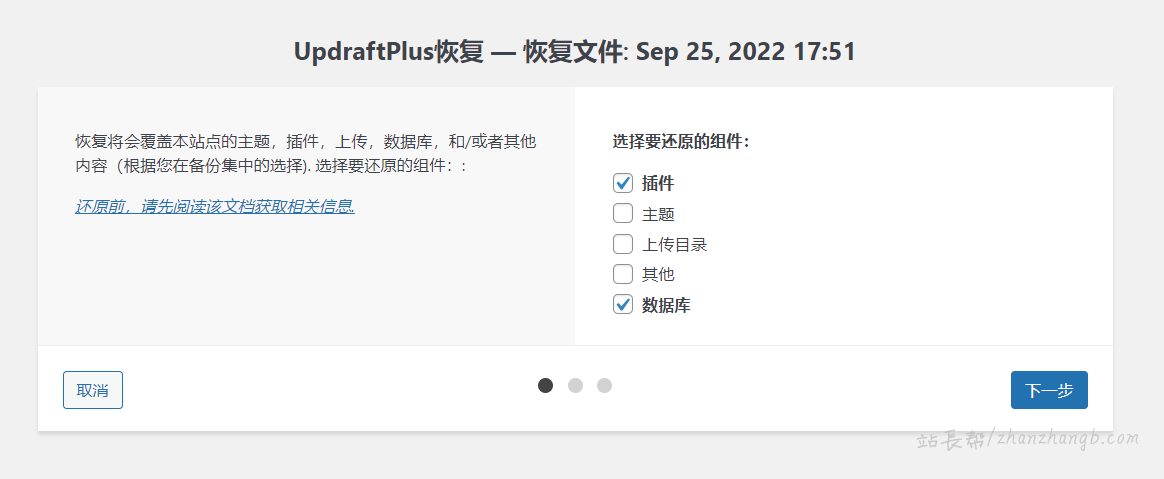
Task: Jump to the second step indicator dot
Action: 575,385
